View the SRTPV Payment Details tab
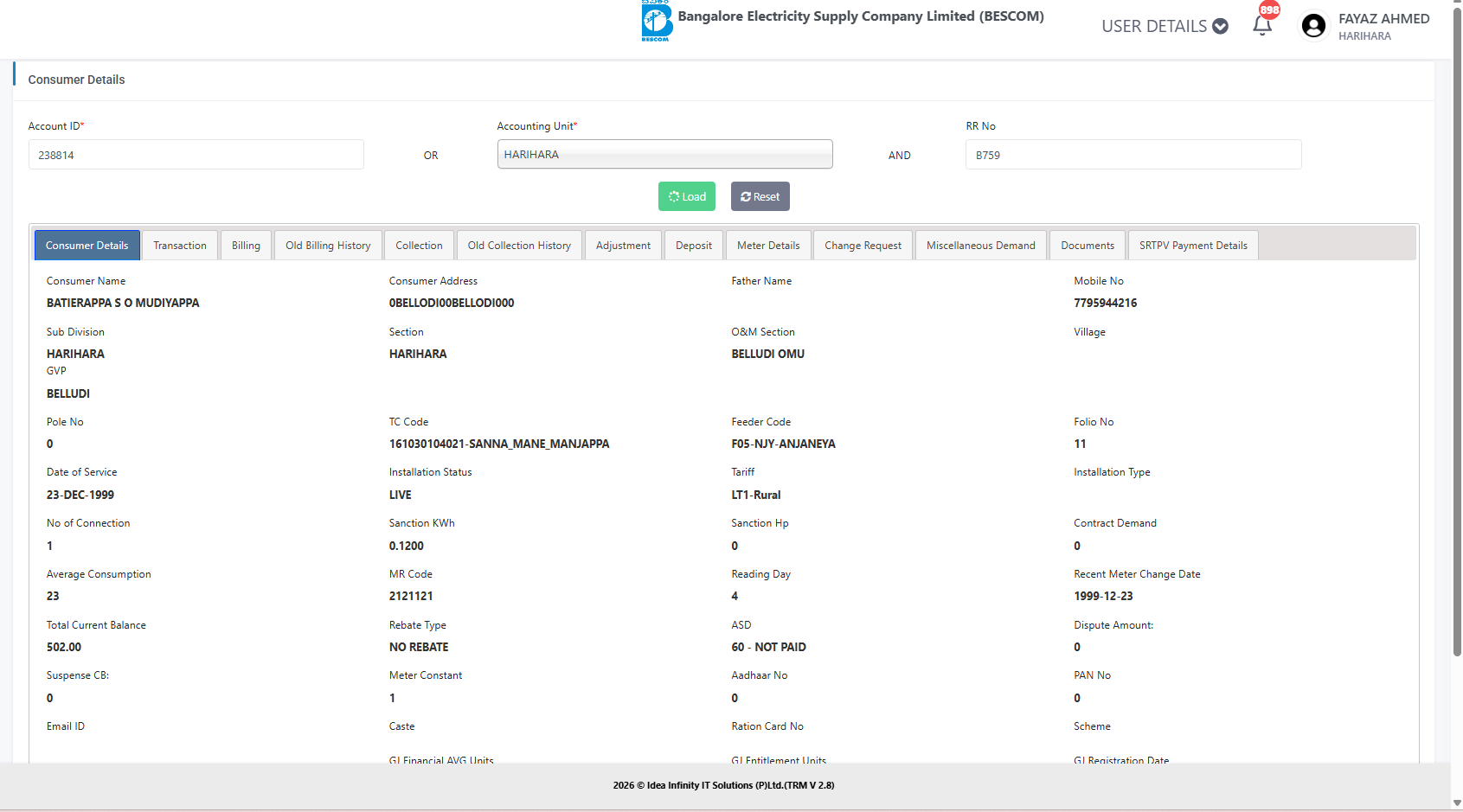This screenshot has height=812, width=1463. coord(1193,246)
